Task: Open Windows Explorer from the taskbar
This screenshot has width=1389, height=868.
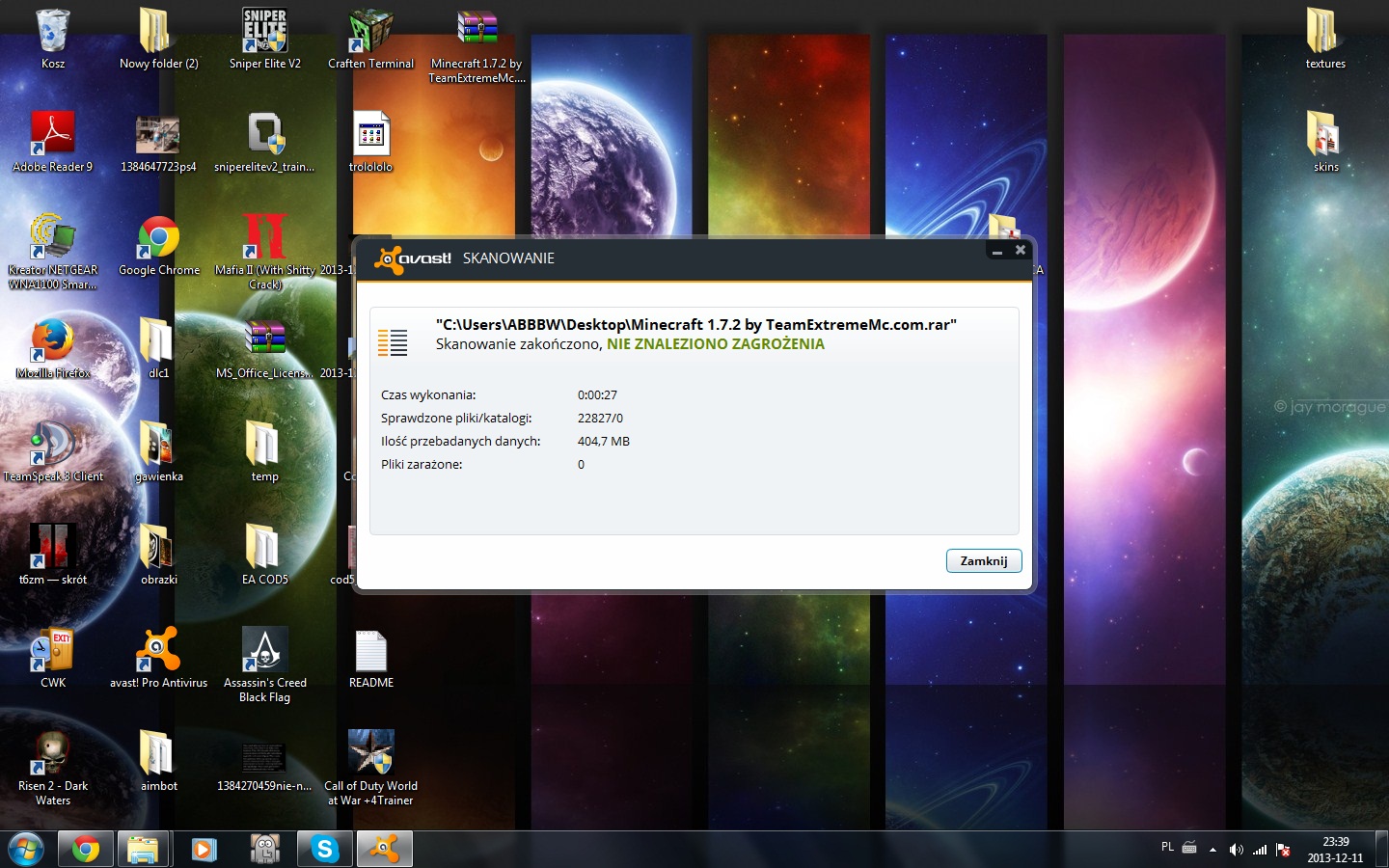Action: [143, 849]
